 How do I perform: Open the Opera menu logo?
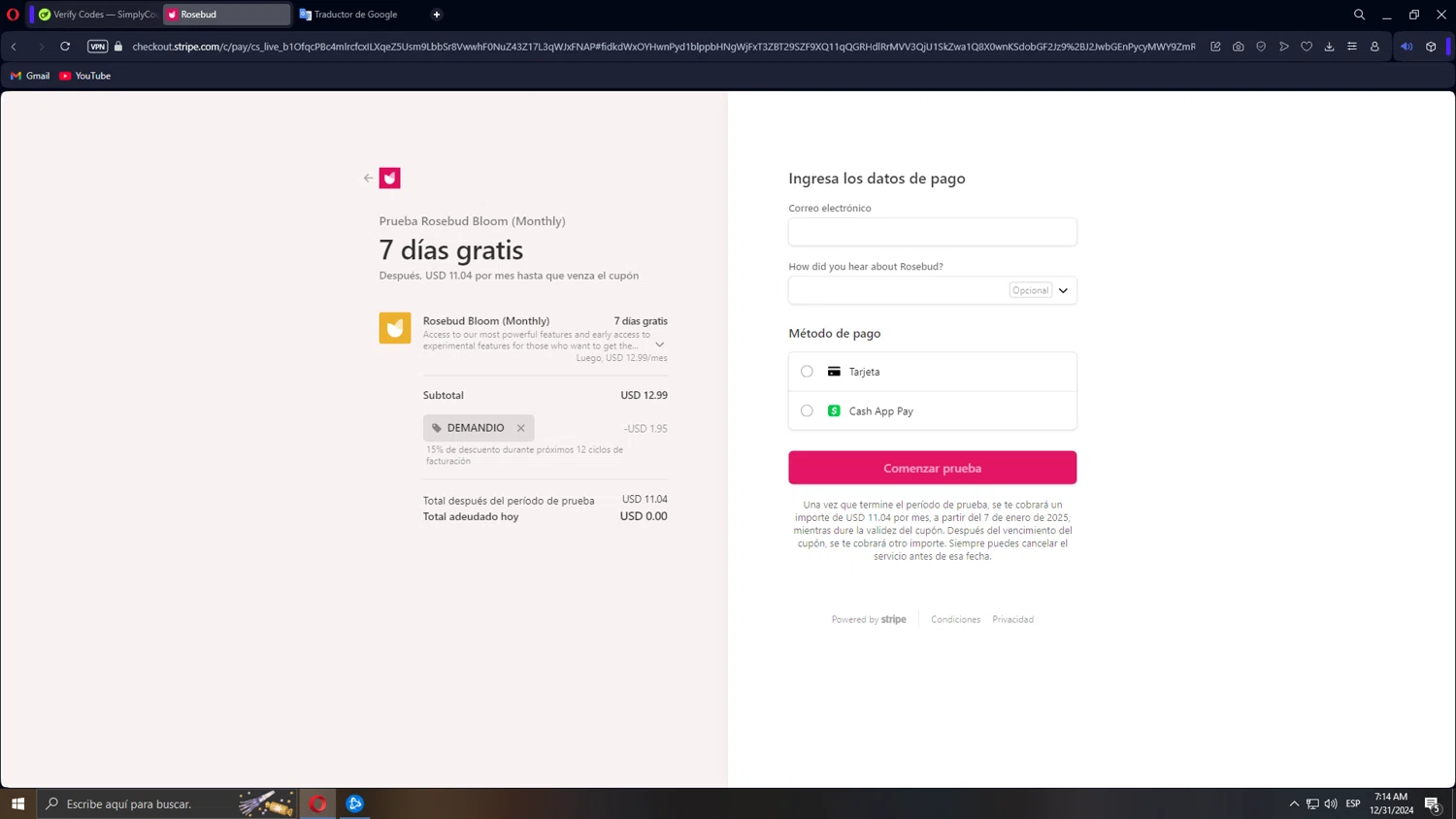(x=13, y=15)
